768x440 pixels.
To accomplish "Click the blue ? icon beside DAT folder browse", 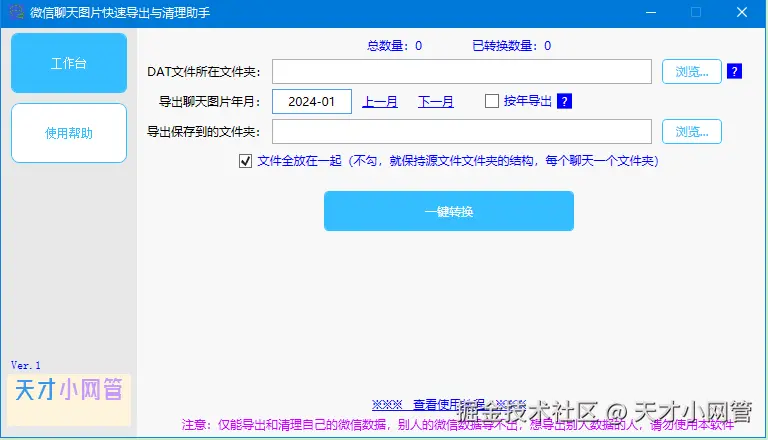I will pyautogui.click(x=734, y=72).
